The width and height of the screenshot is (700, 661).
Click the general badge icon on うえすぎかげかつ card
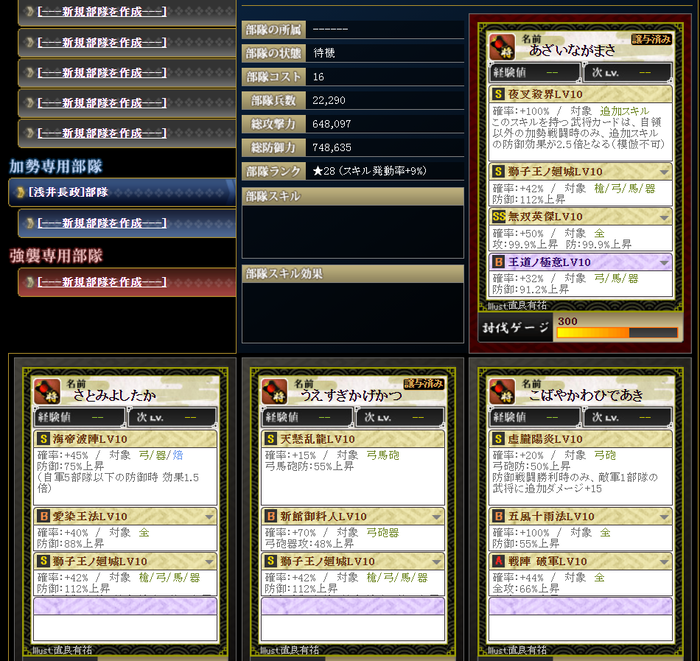tap(275, 391)
